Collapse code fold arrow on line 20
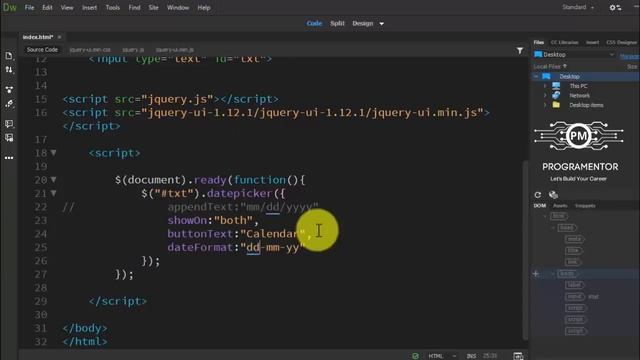Image resolution: width=640 pixels, height=360 pixels. pyautogui.click(x=53, y=180)
